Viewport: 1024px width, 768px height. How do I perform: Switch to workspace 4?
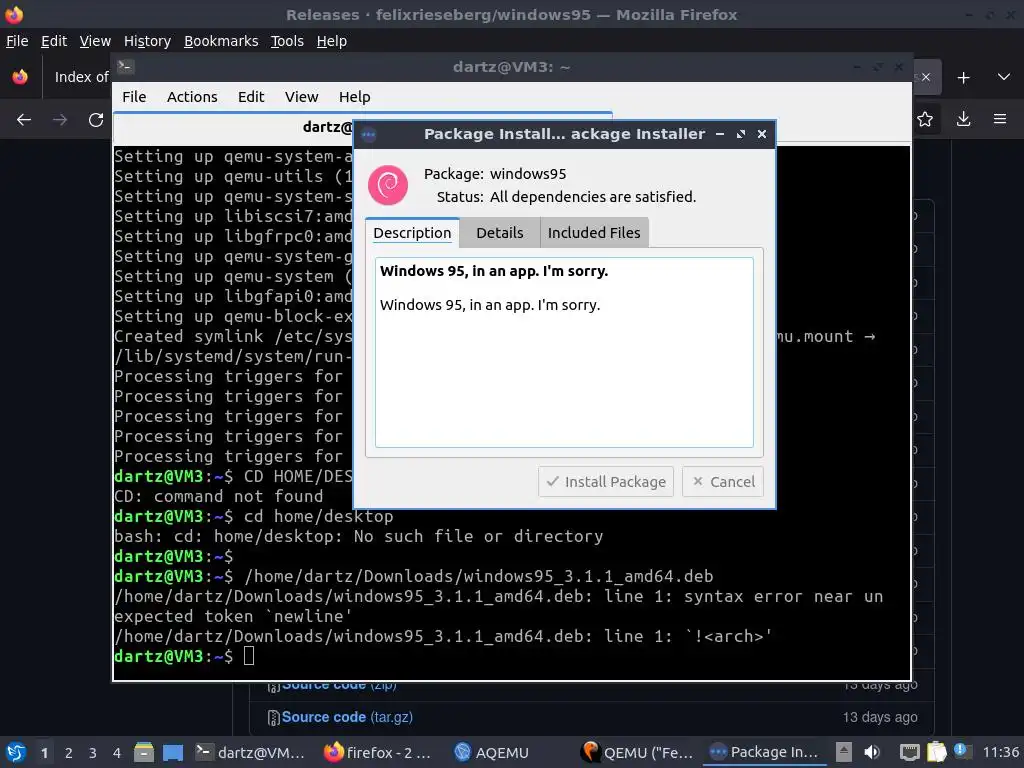[117, 753]
